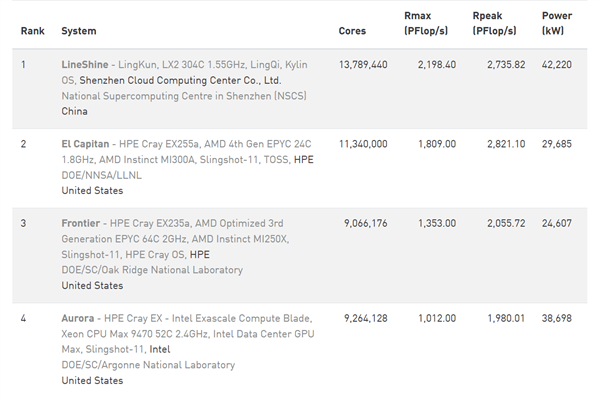Select the Rmax value 1,353.00
Screen dimensions: 600x398
[437, 223]
